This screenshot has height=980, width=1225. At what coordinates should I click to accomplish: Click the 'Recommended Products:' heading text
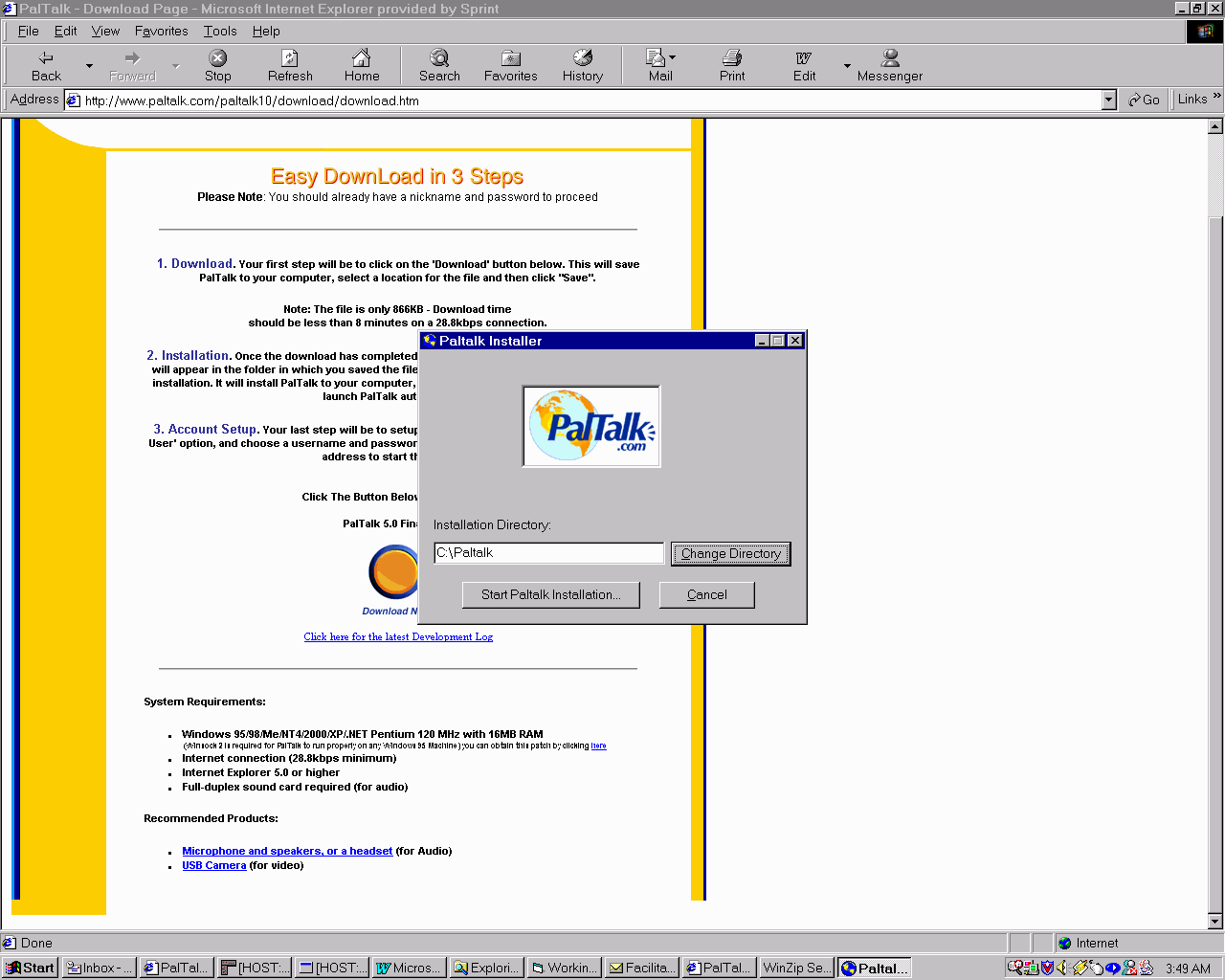tap(211, 818)
